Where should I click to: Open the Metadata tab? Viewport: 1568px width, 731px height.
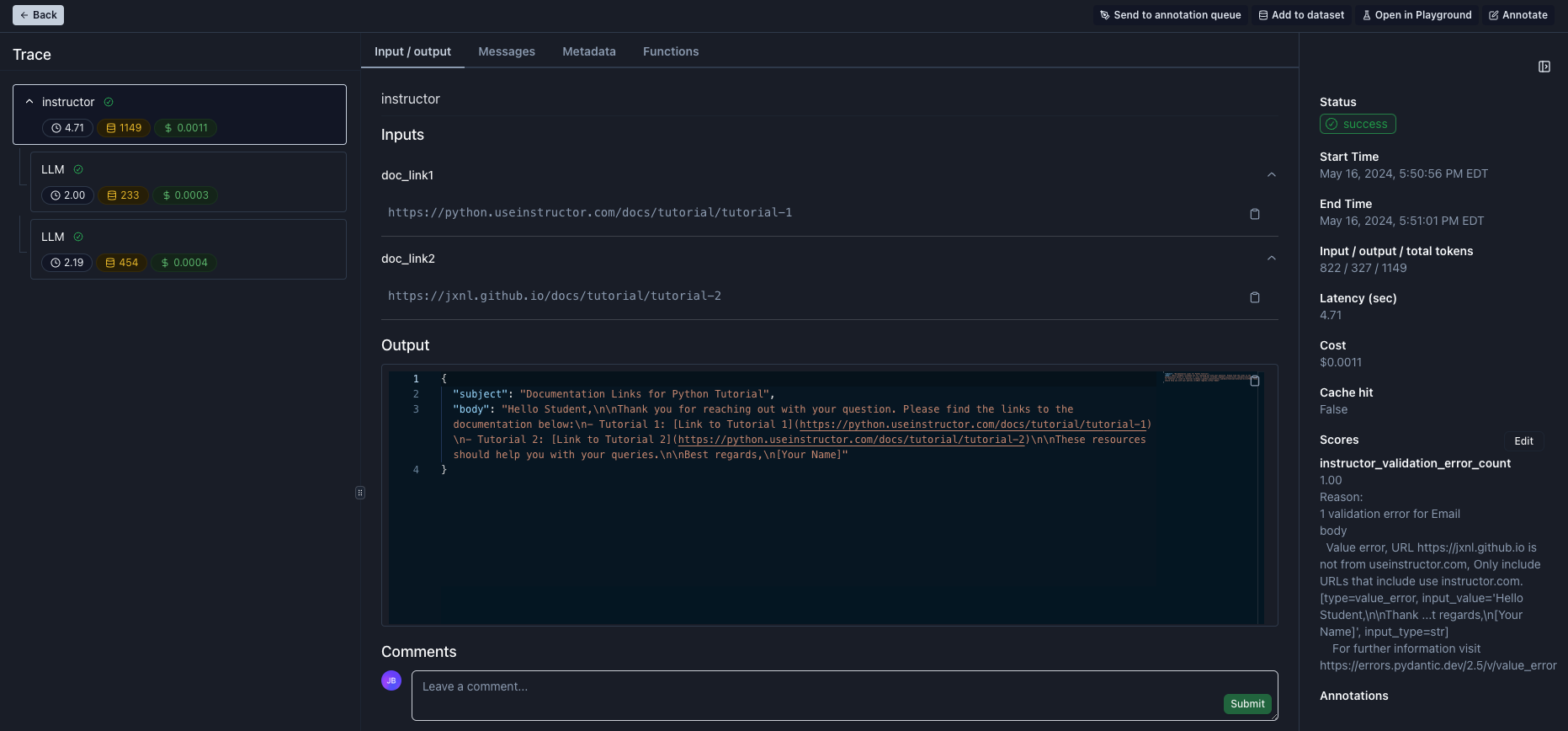589,51
